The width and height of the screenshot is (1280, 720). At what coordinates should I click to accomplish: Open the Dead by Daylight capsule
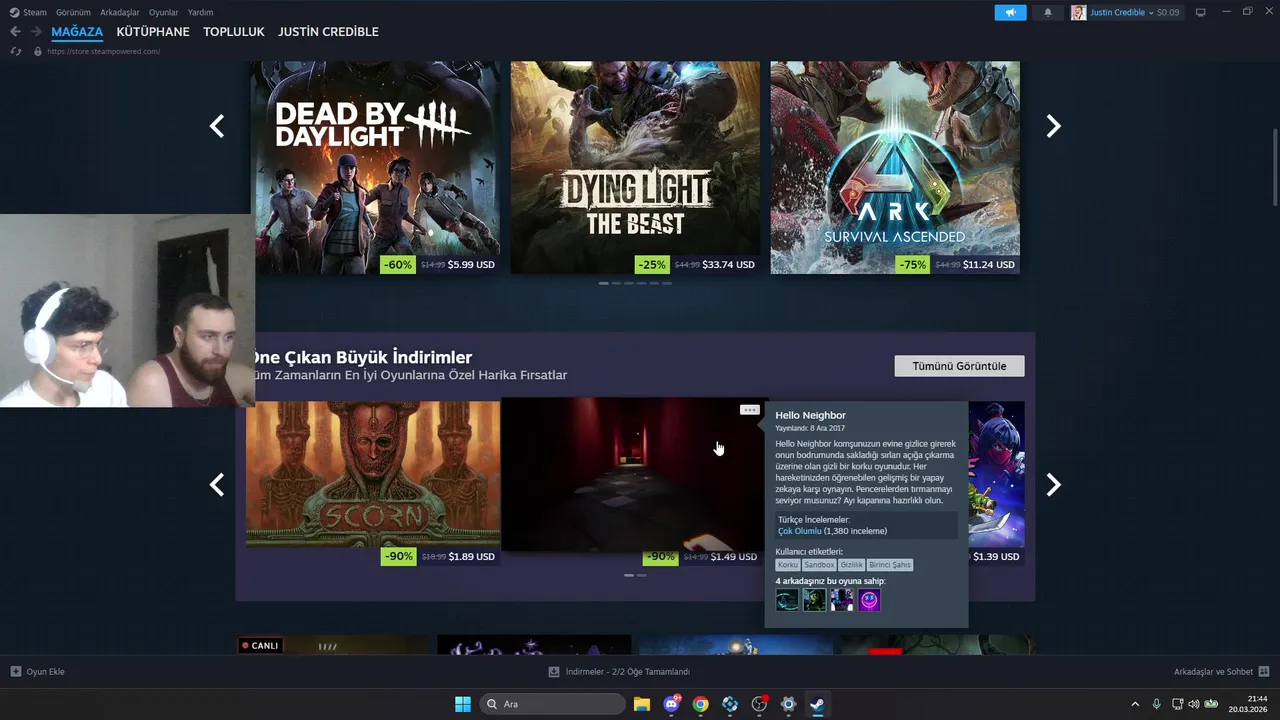(x=375, y=167)
